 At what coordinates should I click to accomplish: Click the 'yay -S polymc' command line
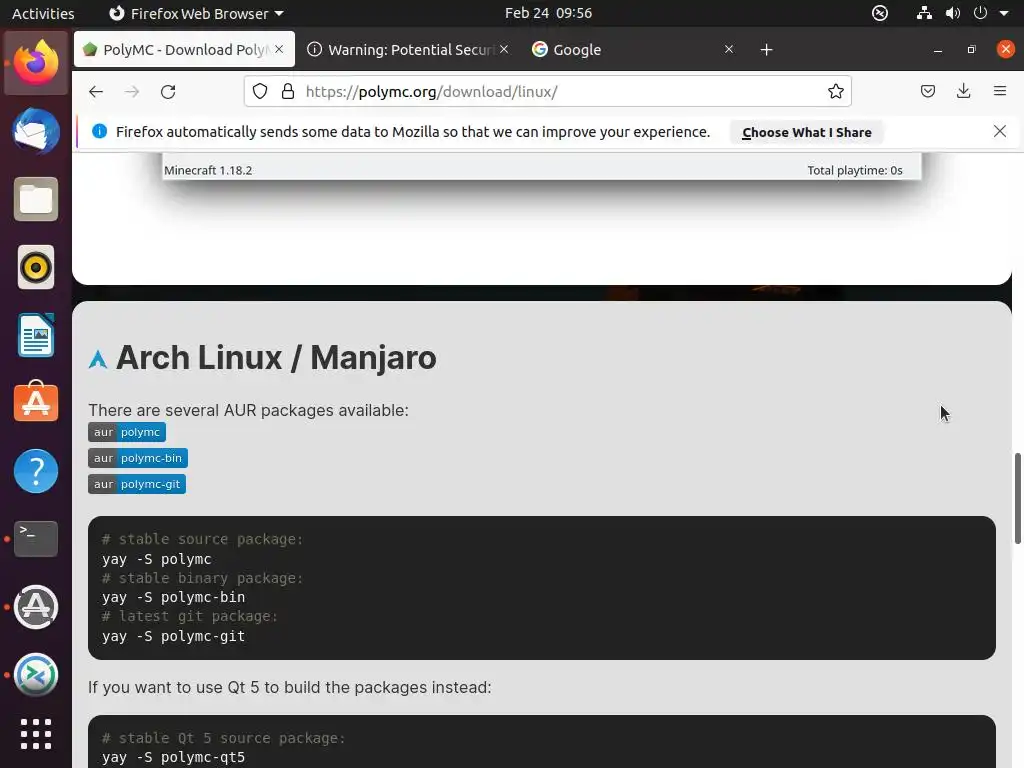pyautogui.click(x=157, y=559)
